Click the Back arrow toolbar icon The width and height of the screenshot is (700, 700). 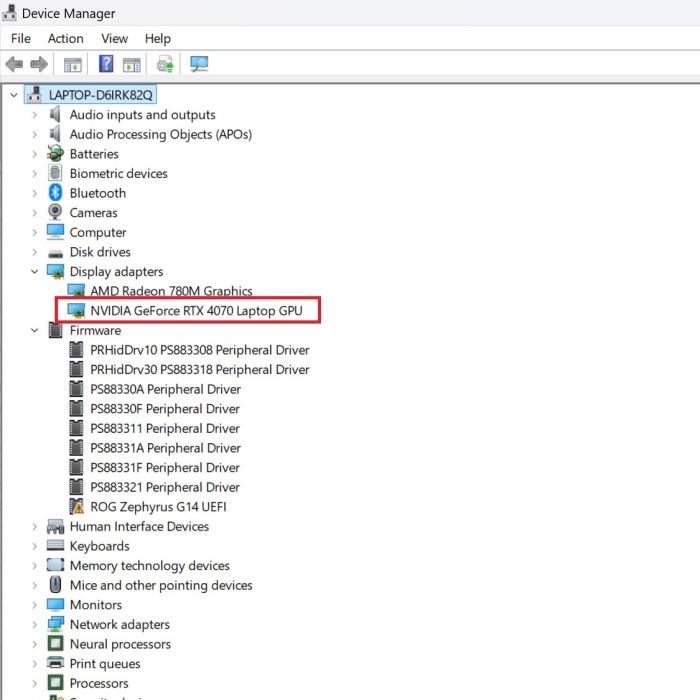(x=14, y=65)
